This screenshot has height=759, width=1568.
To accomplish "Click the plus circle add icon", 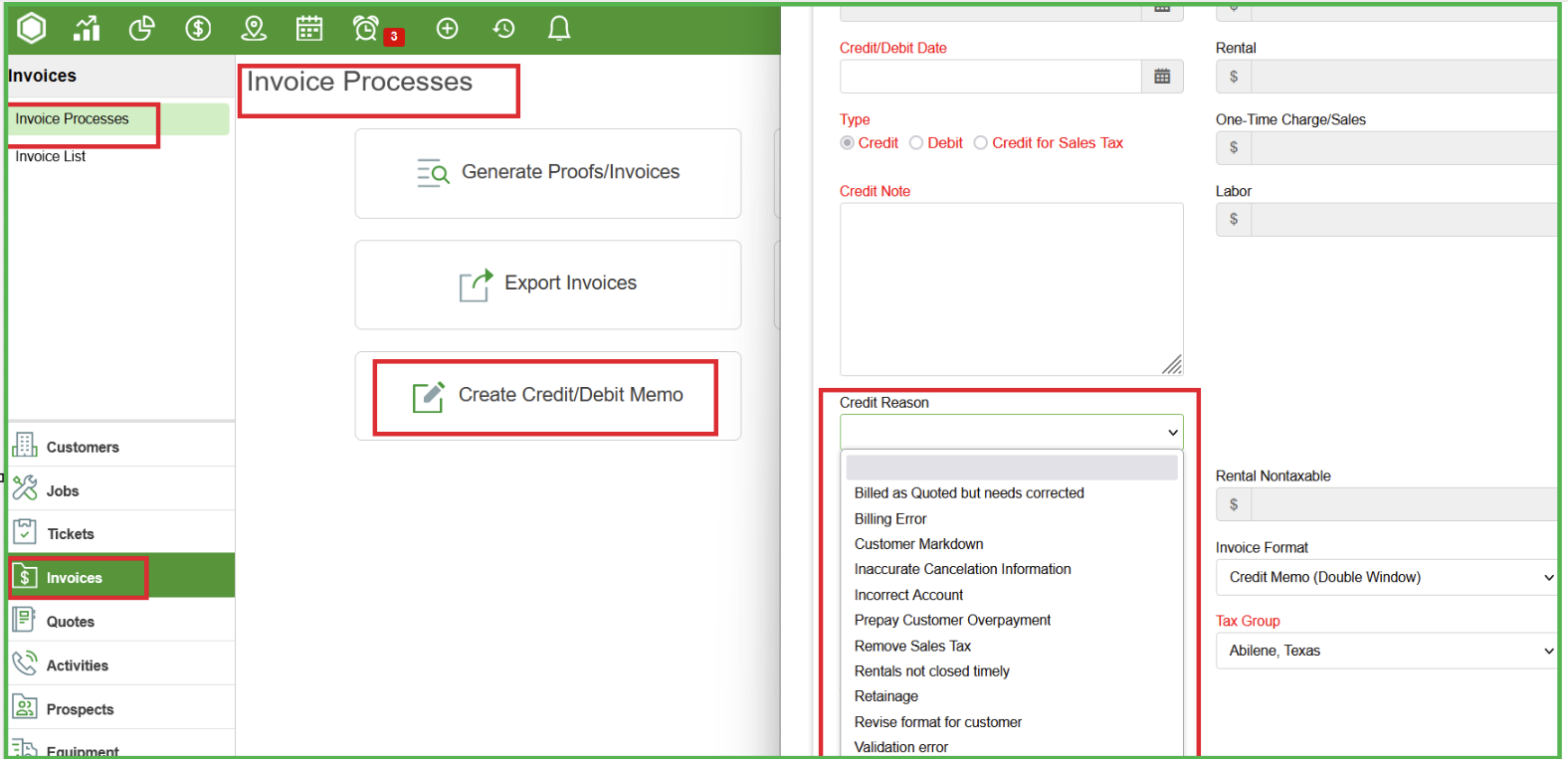I will (448, 29).
